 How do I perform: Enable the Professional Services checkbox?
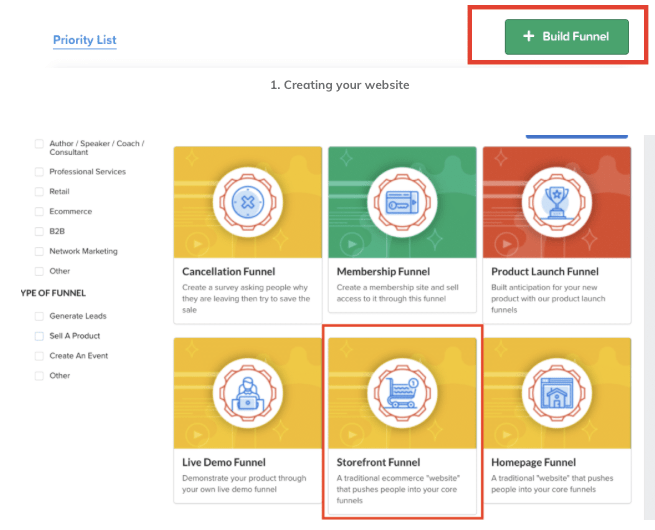39,172
